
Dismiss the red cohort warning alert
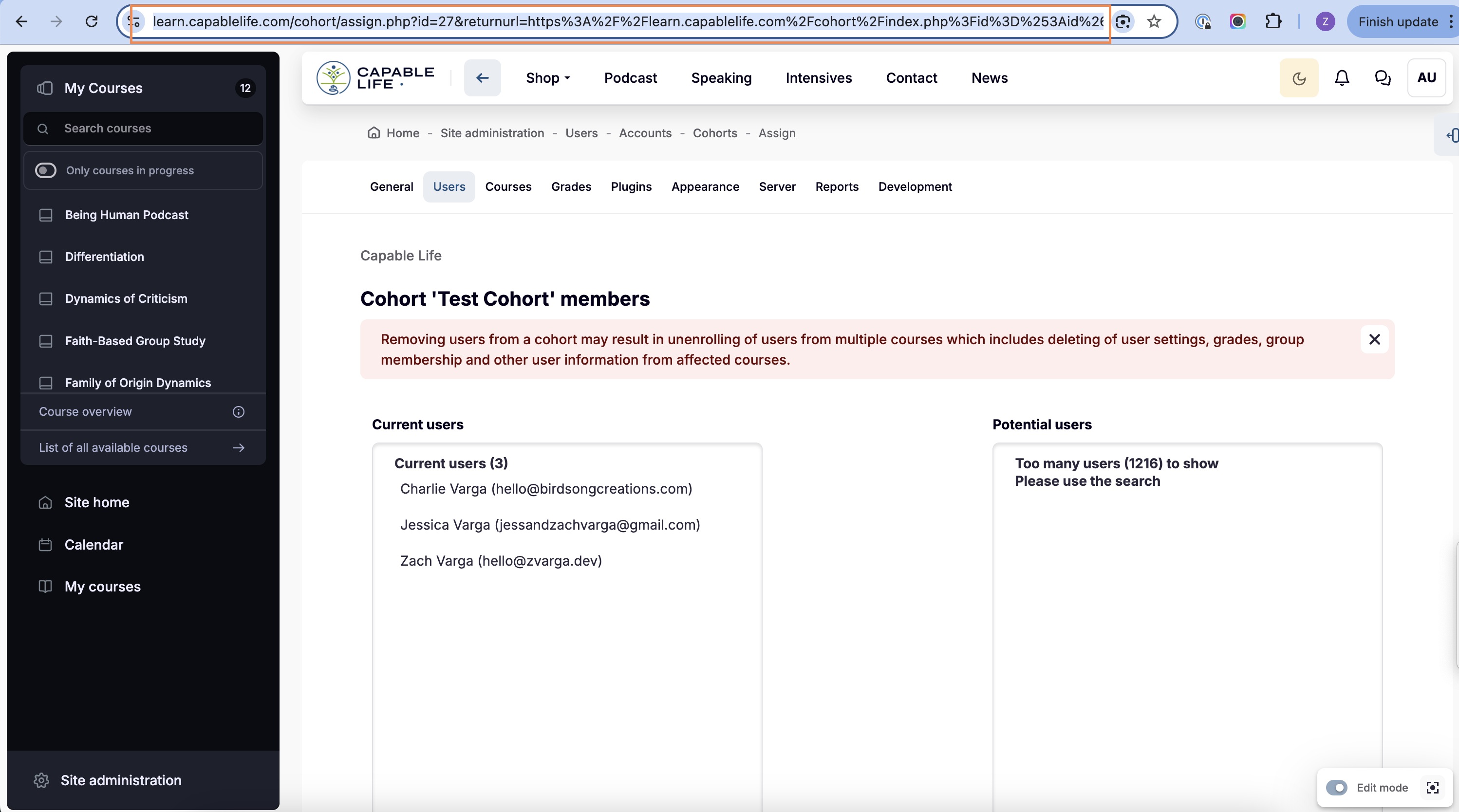1374,339
